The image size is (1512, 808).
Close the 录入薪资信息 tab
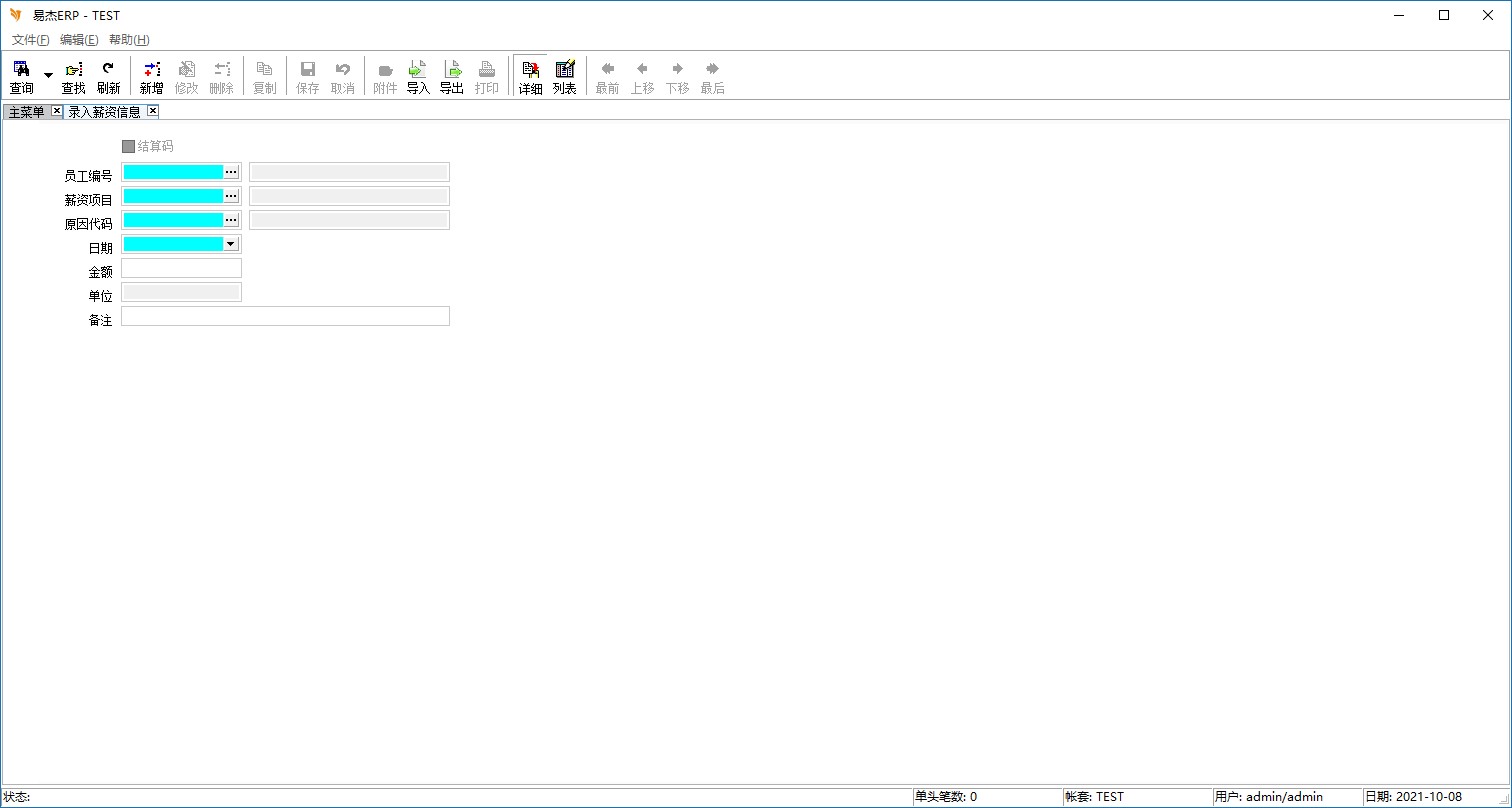152,111
